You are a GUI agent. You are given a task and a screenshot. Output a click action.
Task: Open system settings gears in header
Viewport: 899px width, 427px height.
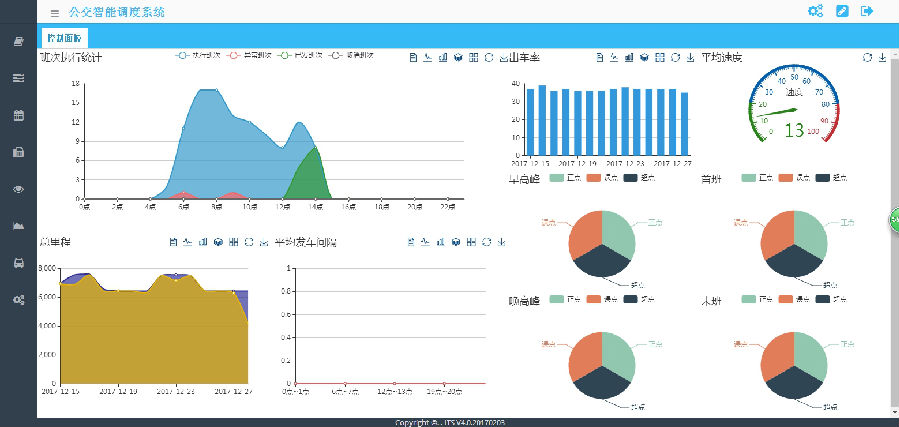click(x=815, y=12)
